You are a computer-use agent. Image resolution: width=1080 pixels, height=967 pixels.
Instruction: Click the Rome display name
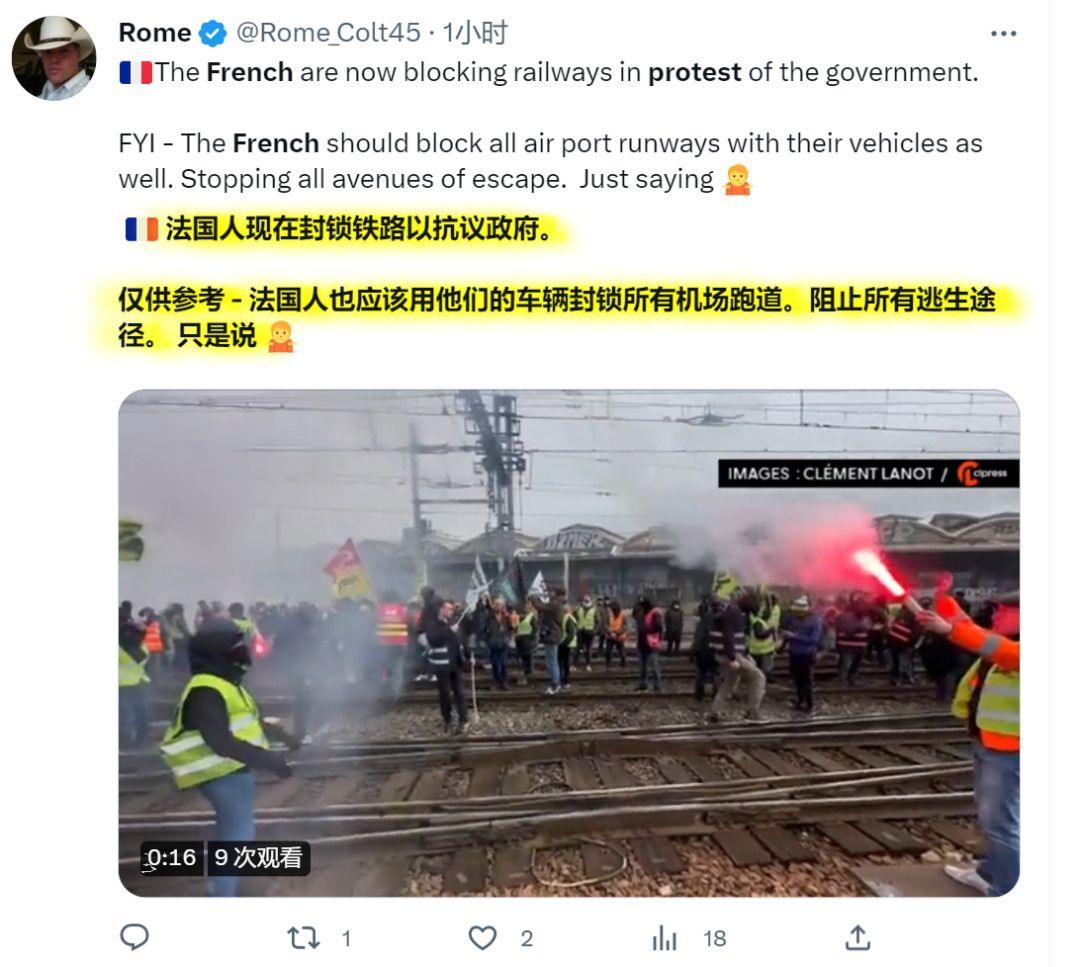[155, 32]
